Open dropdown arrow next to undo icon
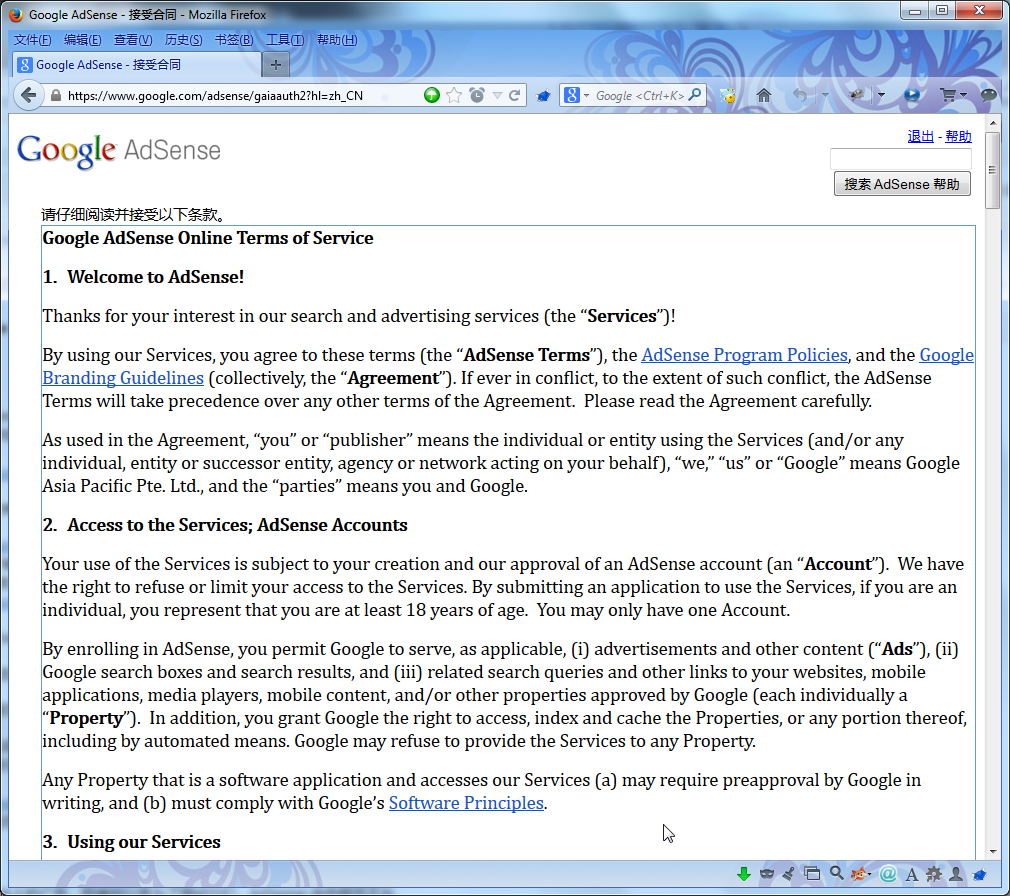Image resolution: width=1010 pixels, height=896 pixels. click(x=824, y=95)
